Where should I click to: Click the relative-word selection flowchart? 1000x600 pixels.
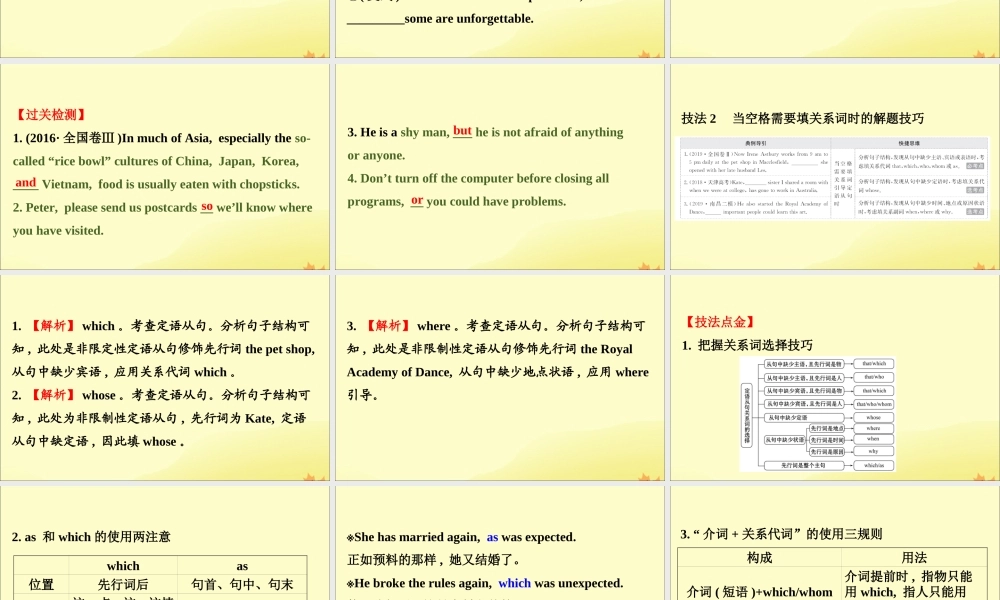click(818, 414)
